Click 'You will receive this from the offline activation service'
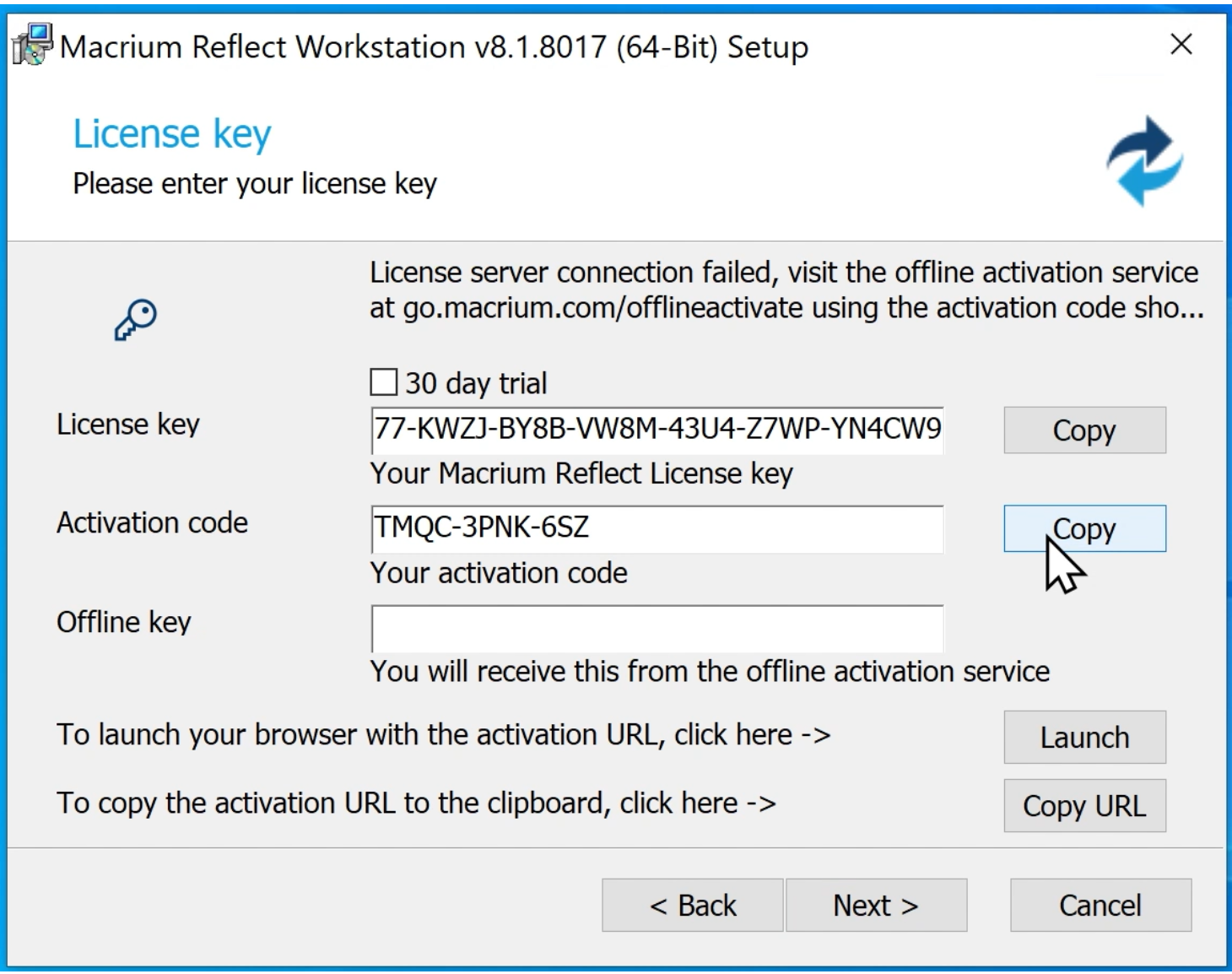This screenshot has height=974, width=1232. click(710, 672)
